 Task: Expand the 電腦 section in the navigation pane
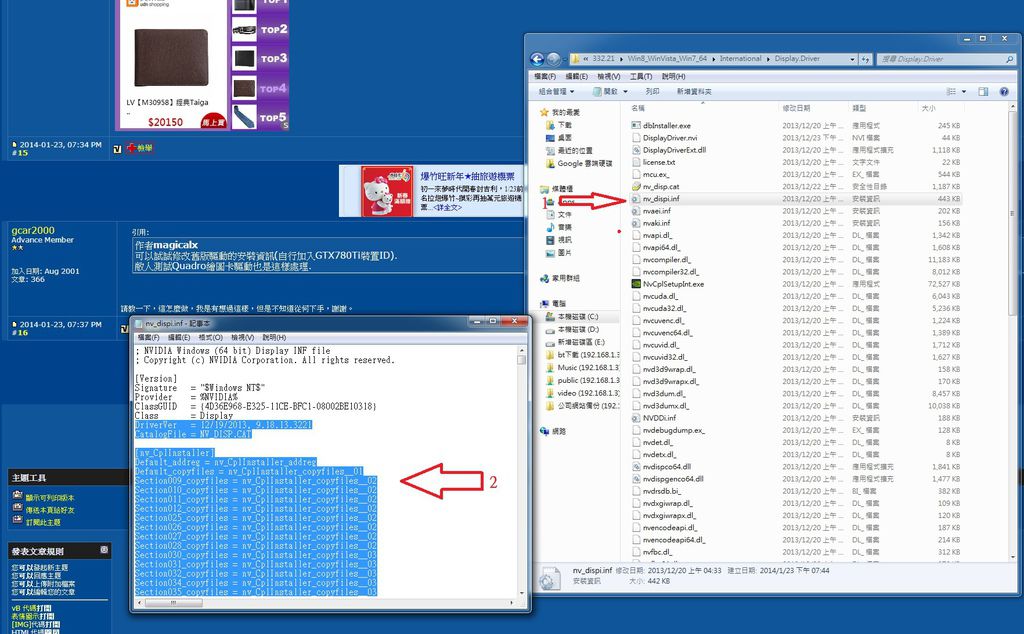coord(552,304)
